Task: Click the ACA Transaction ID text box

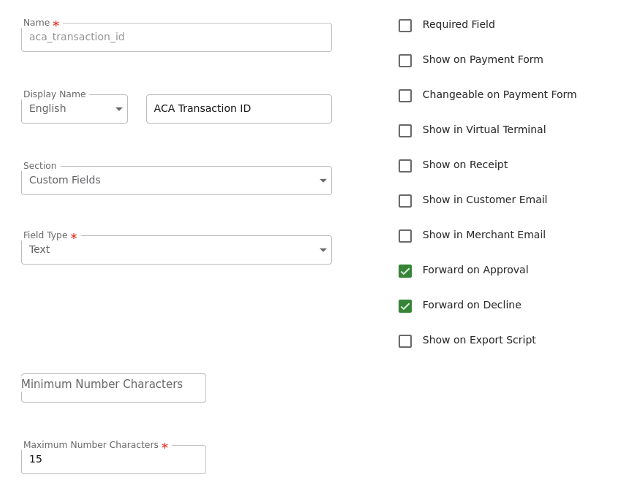Action: click(238, 109)
